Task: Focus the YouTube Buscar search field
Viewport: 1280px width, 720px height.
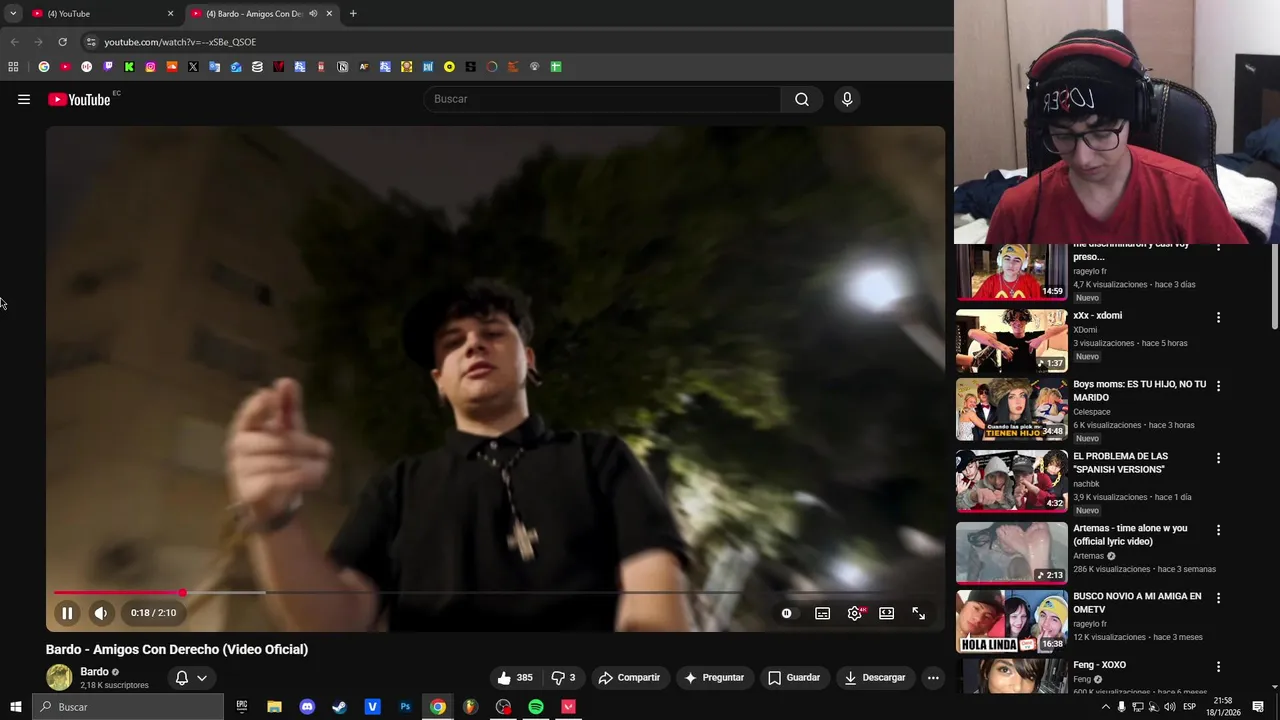Action: pos(603,99)
